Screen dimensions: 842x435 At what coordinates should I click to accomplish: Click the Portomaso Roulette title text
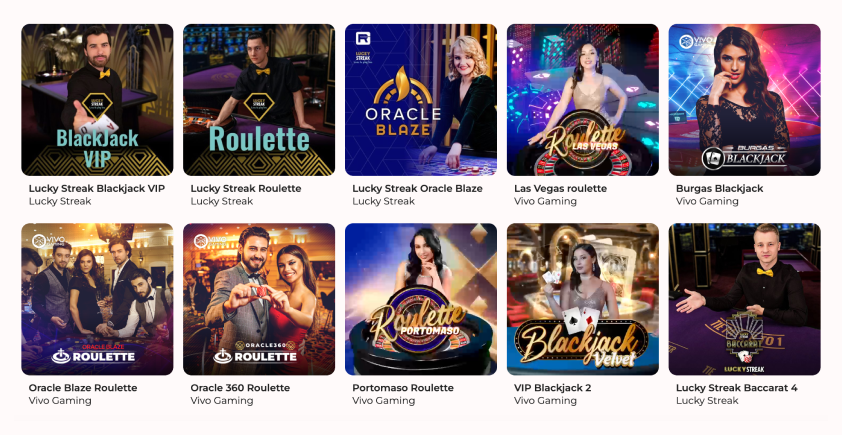click(x=403, y=388)
